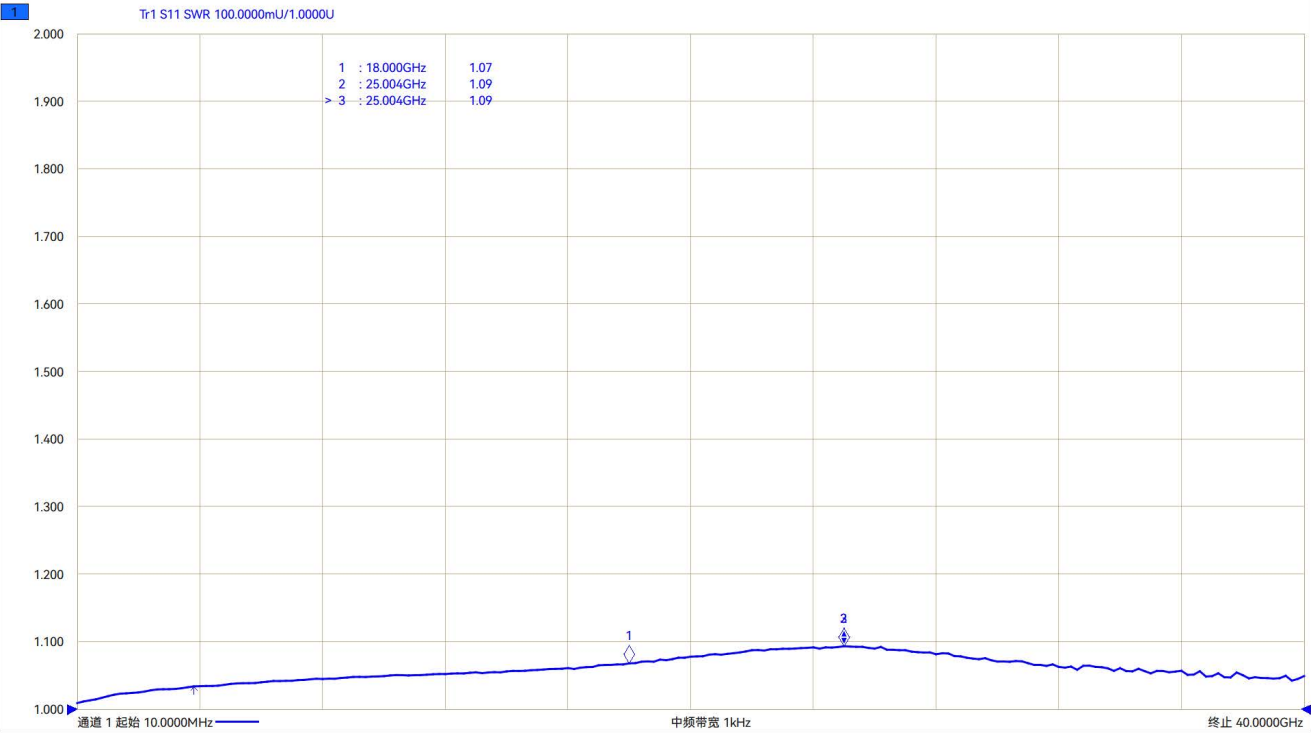Screen dimensions: 1311x734
Task: Select marker 1 diamond on the trace
Action: click(629, 653)
